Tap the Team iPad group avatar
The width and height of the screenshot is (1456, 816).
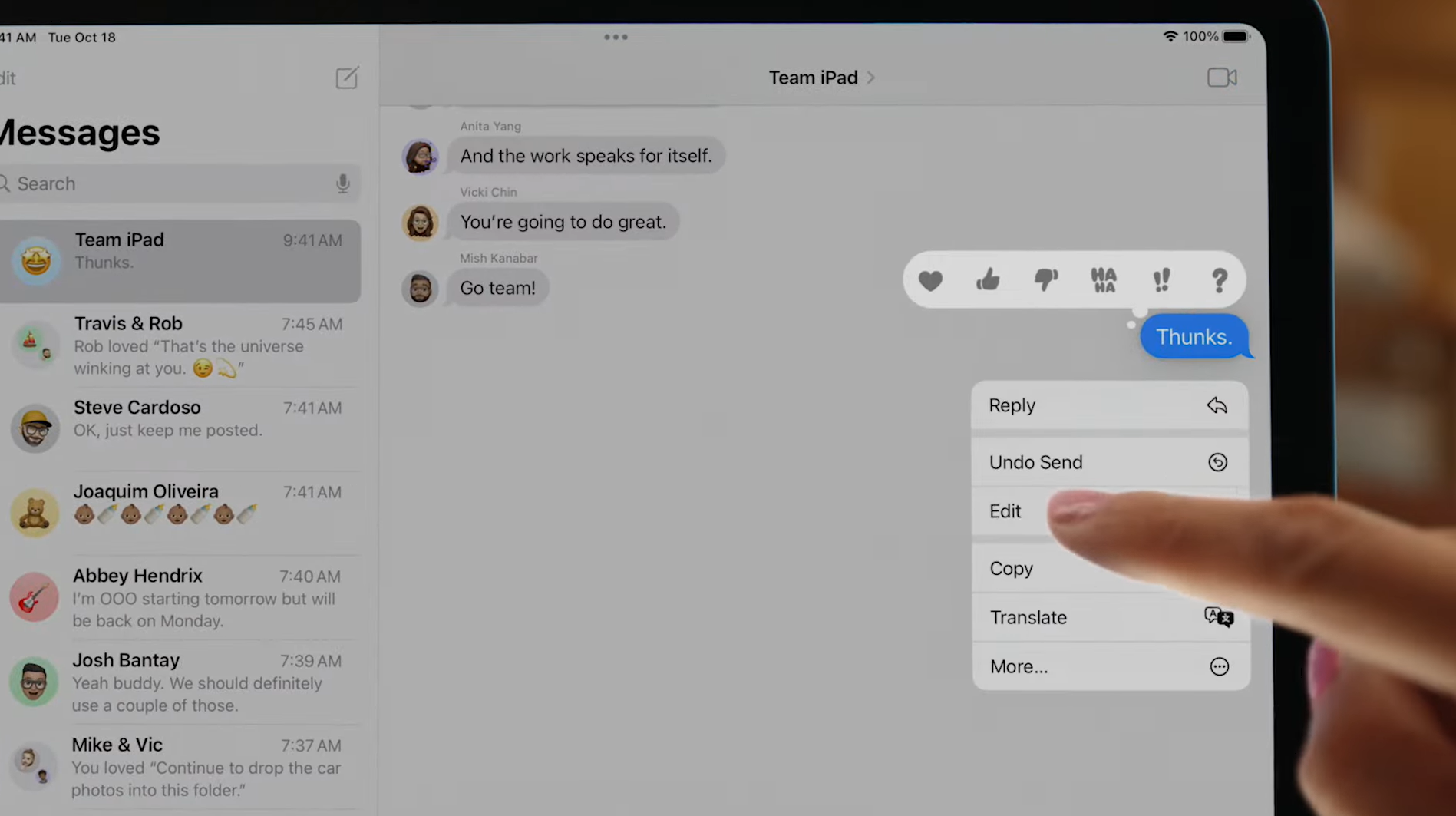(35, 261)
